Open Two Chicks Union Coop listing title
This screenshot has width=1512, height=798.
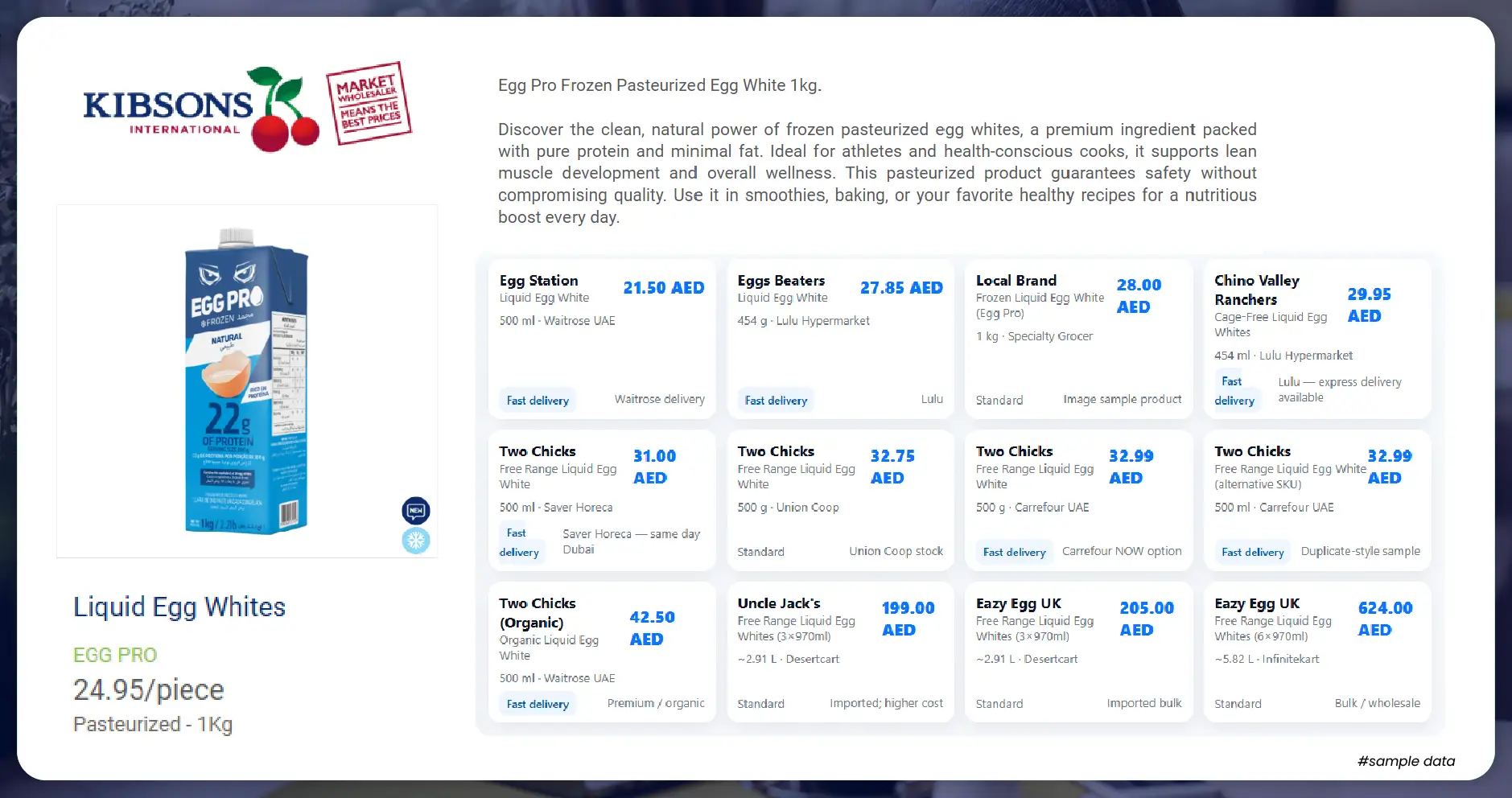776,452
